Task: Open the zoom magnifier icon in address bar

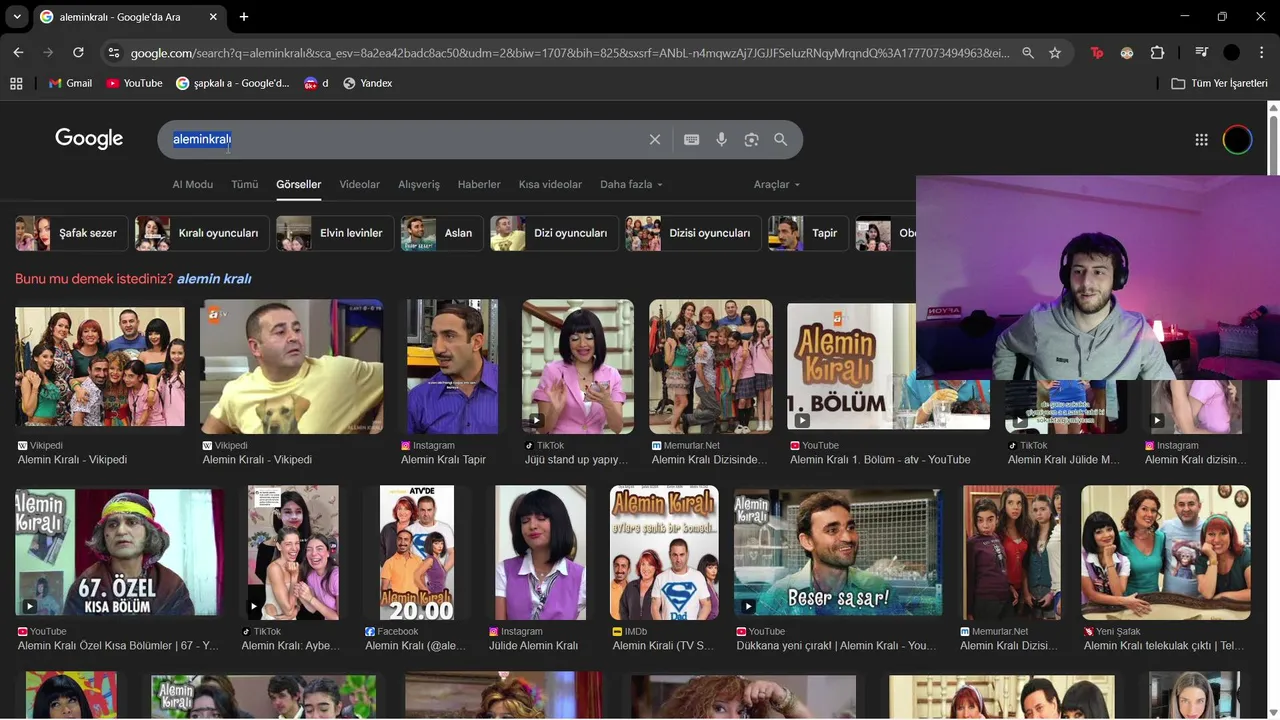Action: click(x=1028, y=53)
